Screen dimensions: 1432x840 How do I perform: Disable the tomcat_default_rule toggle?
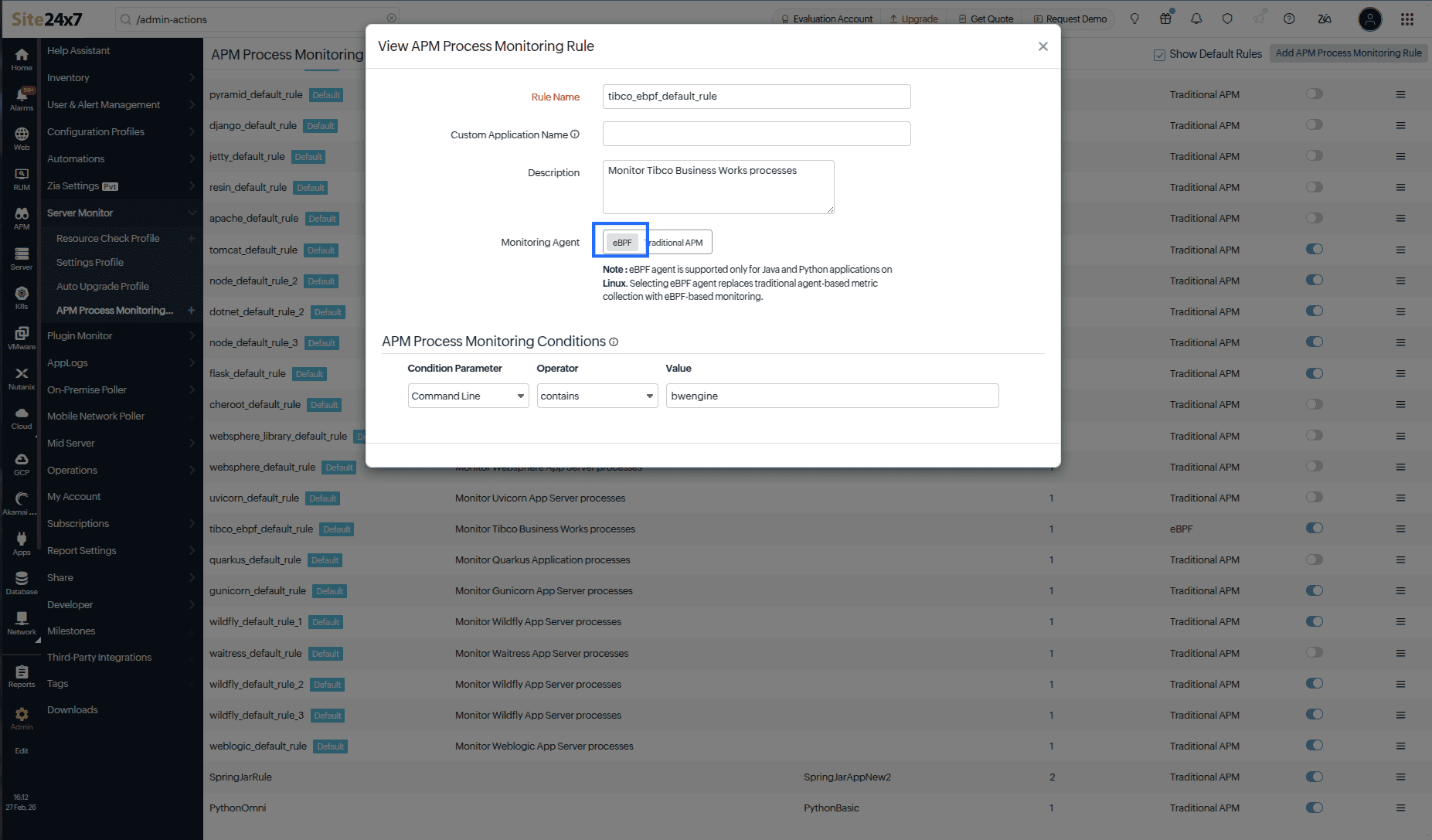1315,249
